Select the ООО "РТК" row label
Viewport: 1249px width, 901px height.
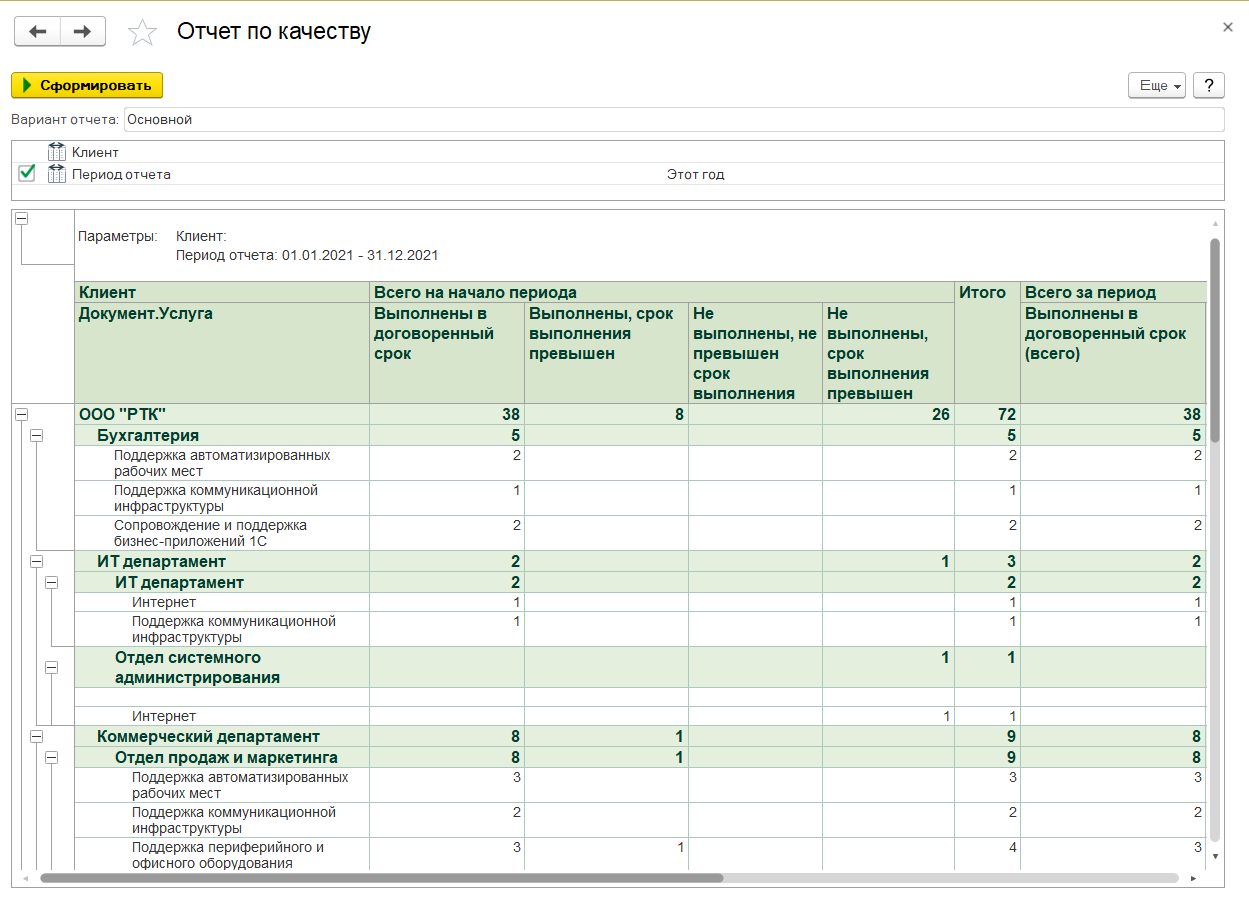(x=122, y=414)
